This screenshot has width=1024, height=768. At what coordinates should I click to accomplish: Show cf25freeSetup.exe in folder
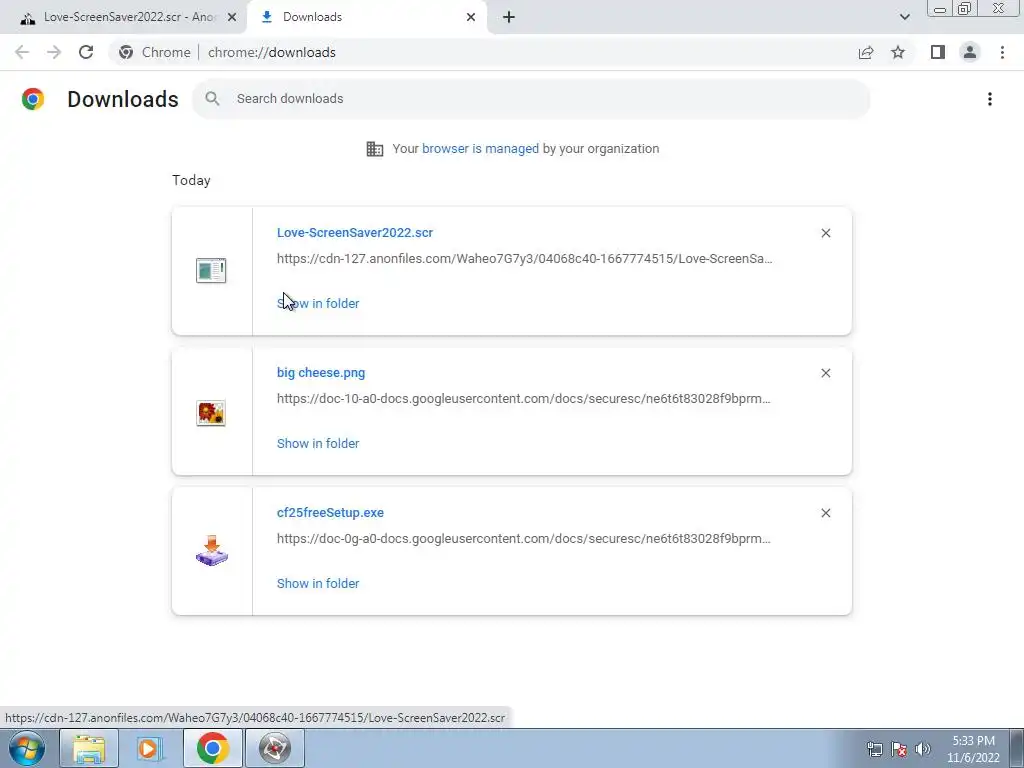coord(318,583)
